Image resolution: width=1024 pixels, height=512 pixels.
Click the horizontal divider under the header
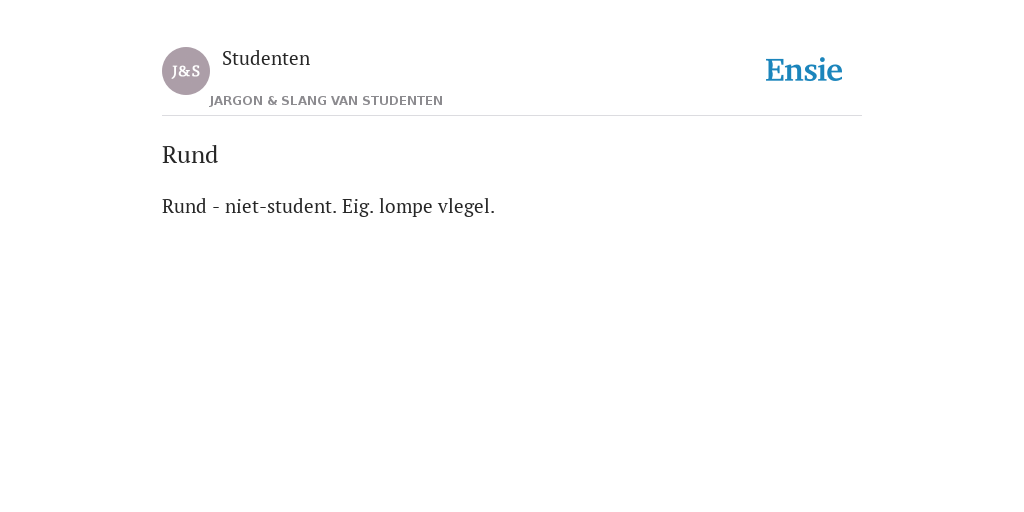pyautogui.click(x=512, y=116)
